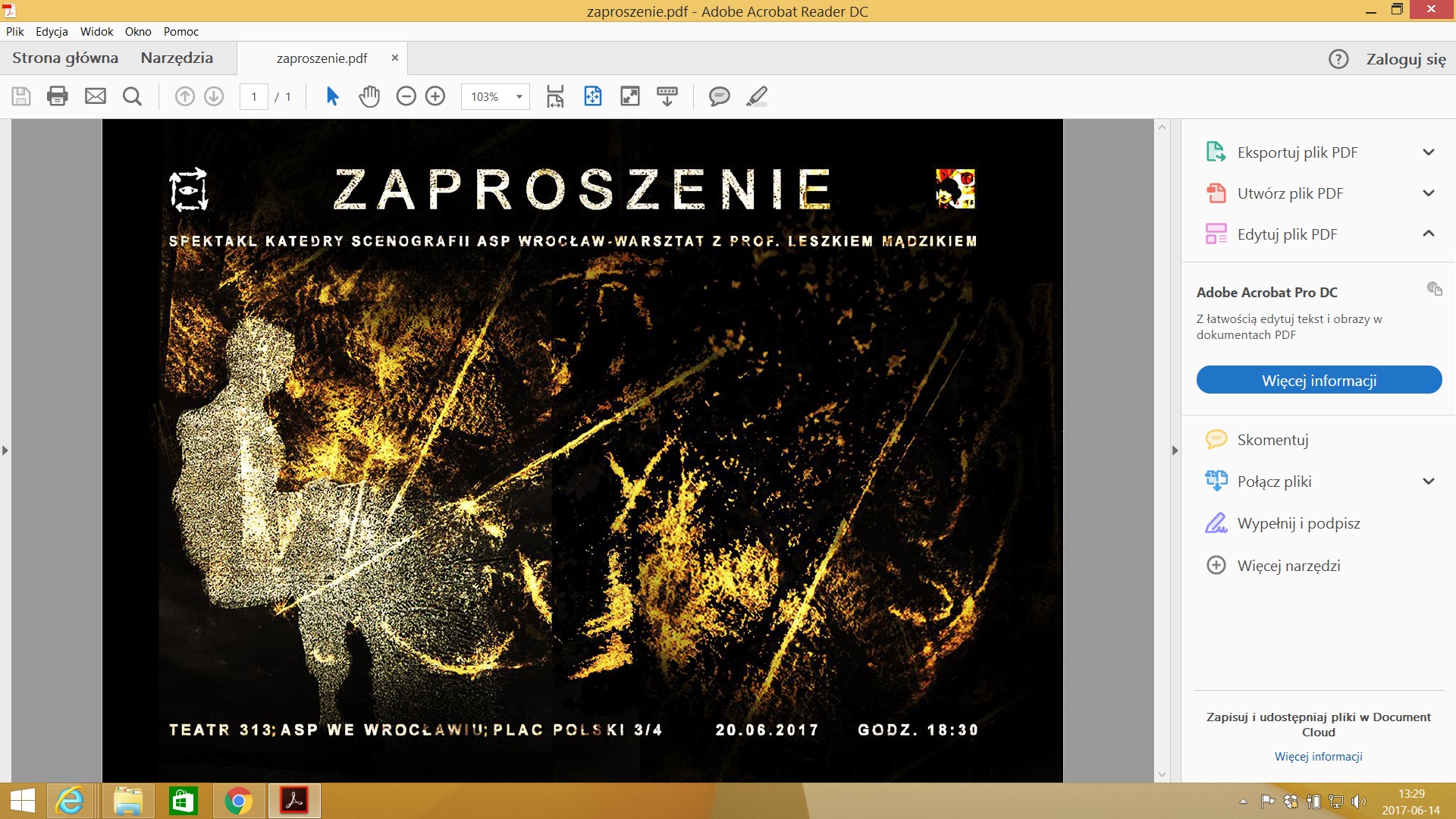The width and height of the screenshot is (1456, 819).
Task: Open the Windows Start button
Action: click(22, 801)
